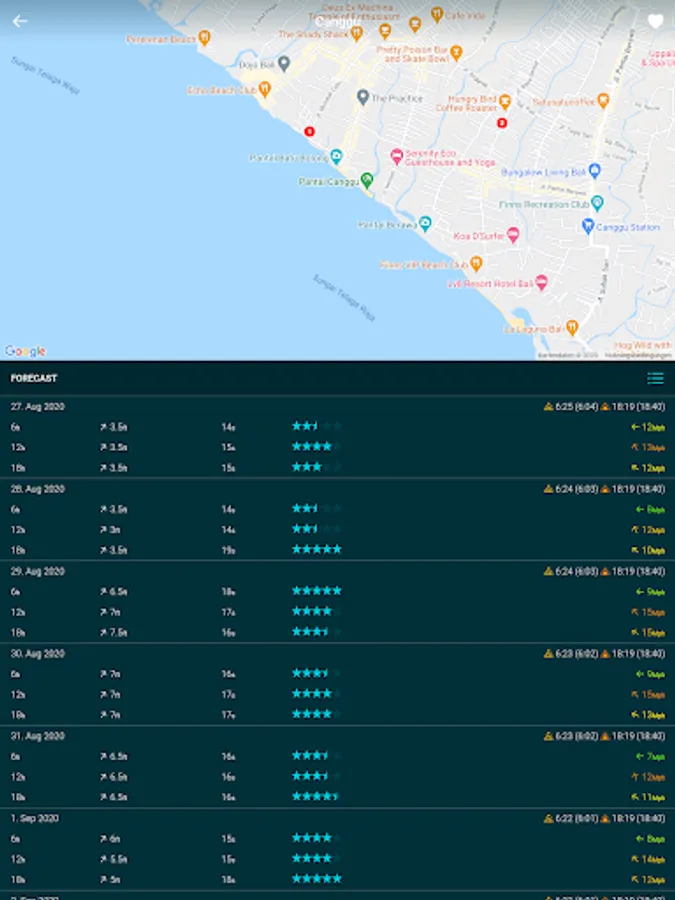Add Canggu to favorites with heart icon
This screenshot has height=900, width=675.
coord(655,21)
